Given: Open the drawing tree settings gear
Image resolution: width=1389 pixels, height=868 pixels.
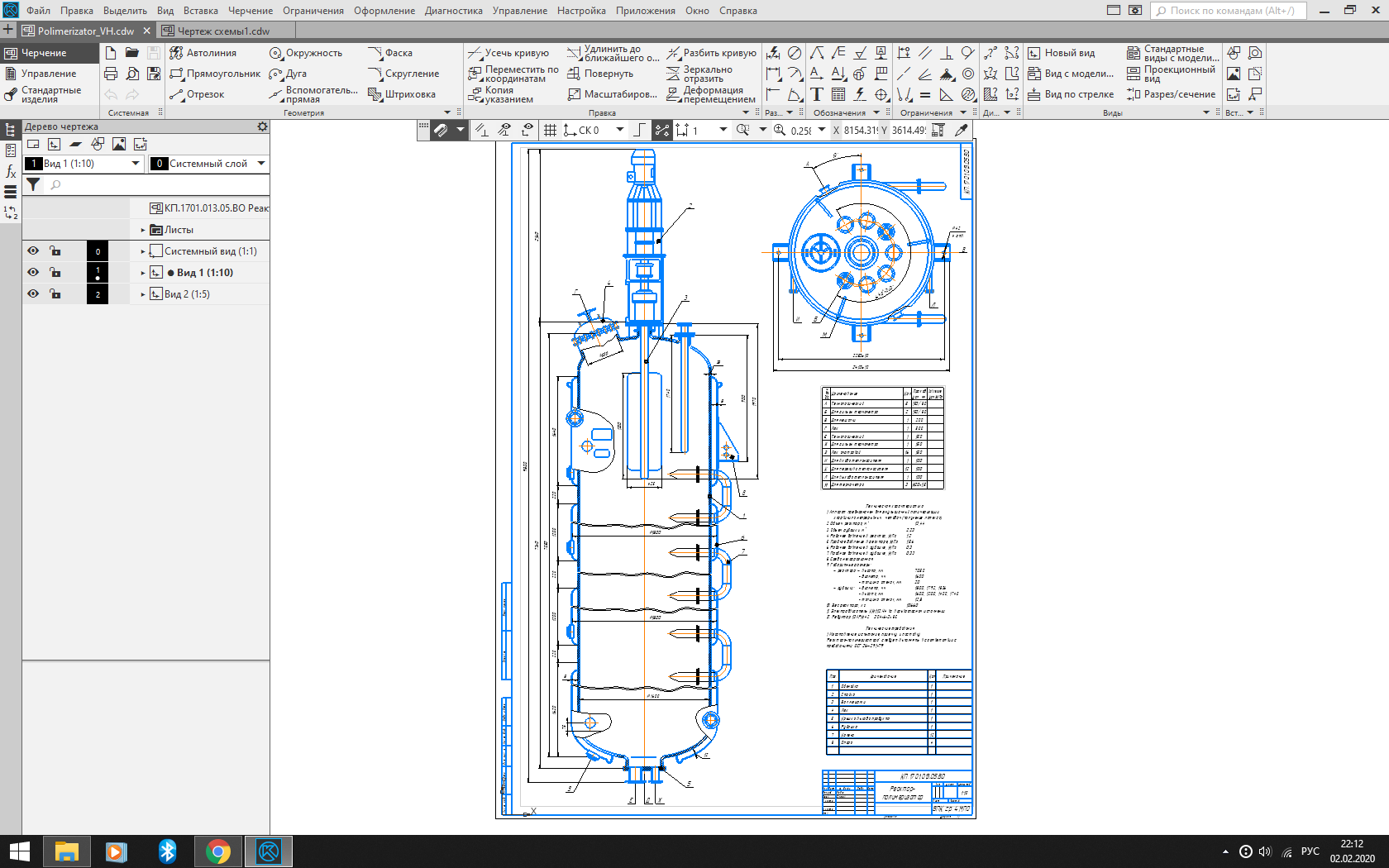Looking at the screenshot, I should tap(262, 126).
